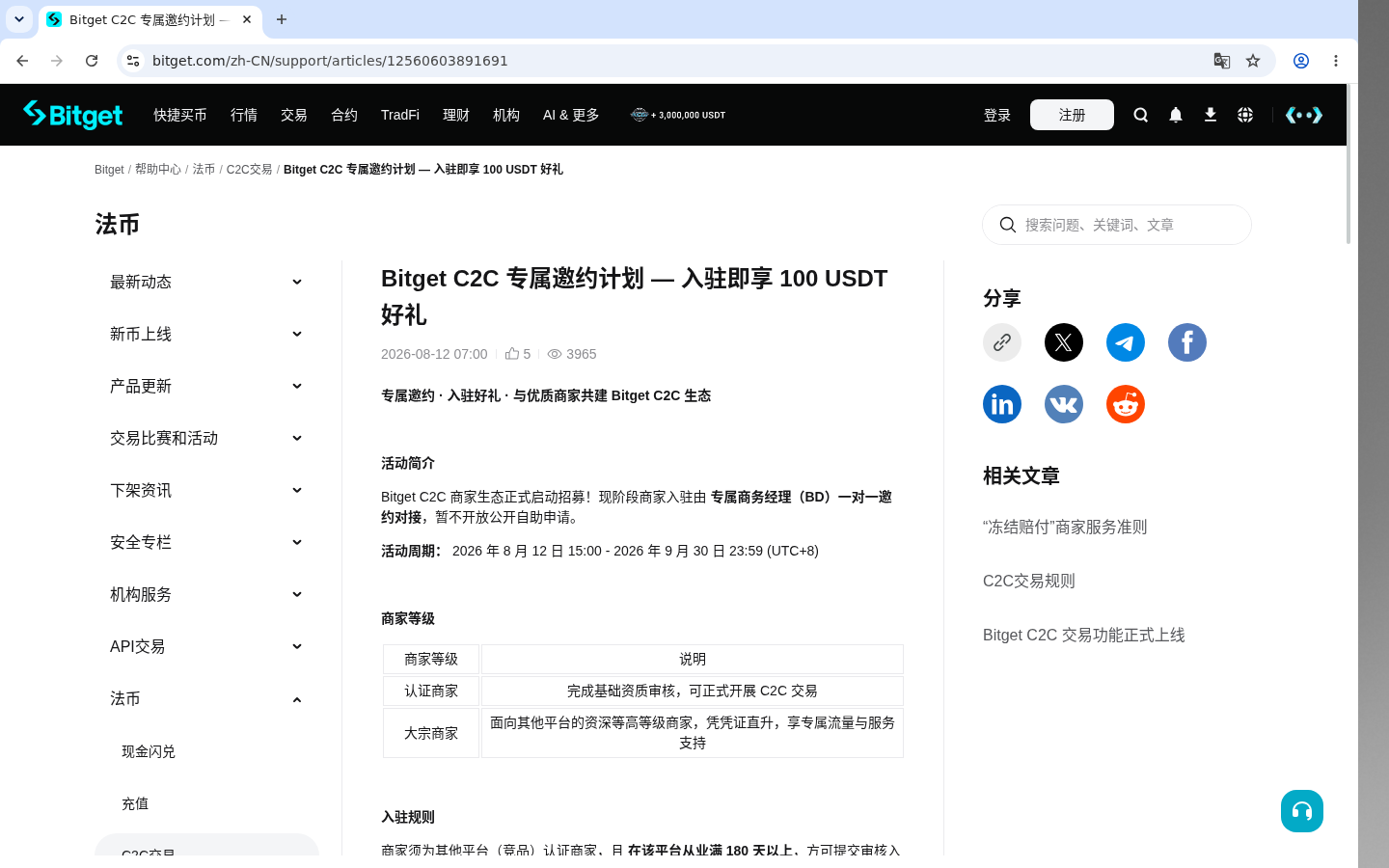
Task: Focus the help center search field
Action: click(1117, 225)
